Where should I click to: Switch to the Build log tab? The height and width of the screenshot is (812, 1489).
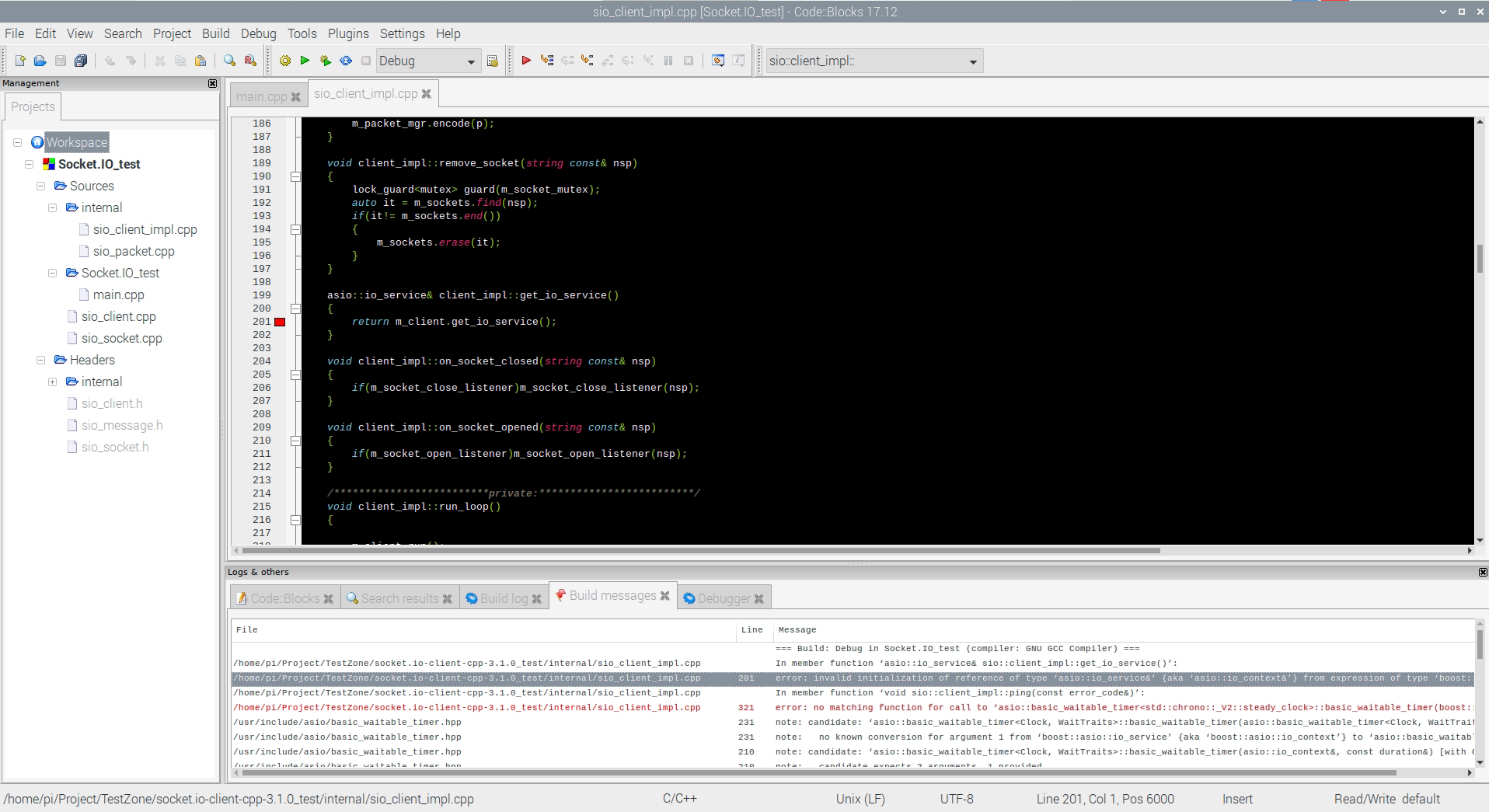tap(502, 598)
